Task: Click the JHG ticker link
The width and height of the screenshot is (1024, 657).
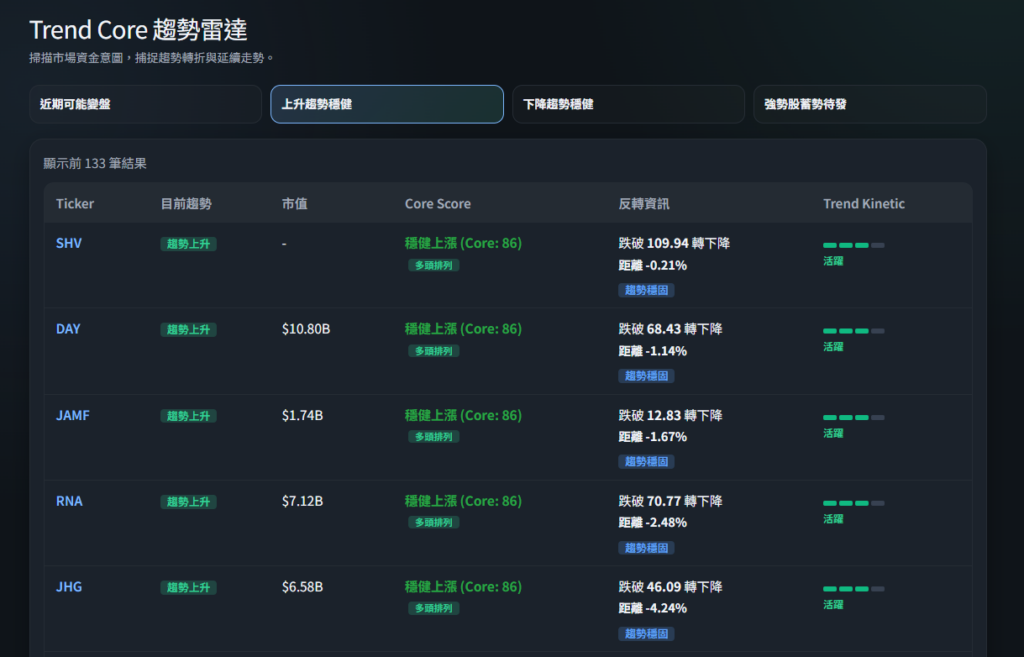Action: pyautogui.click(x=69, y=587)
